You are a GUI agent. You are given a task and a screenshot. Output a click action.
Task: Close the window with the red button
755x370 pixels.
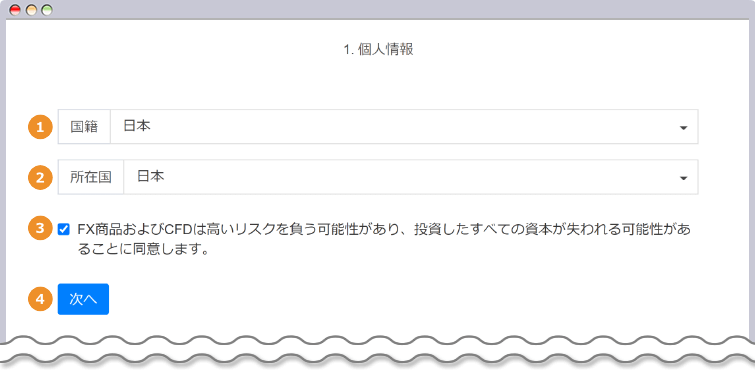pos(15,10)
